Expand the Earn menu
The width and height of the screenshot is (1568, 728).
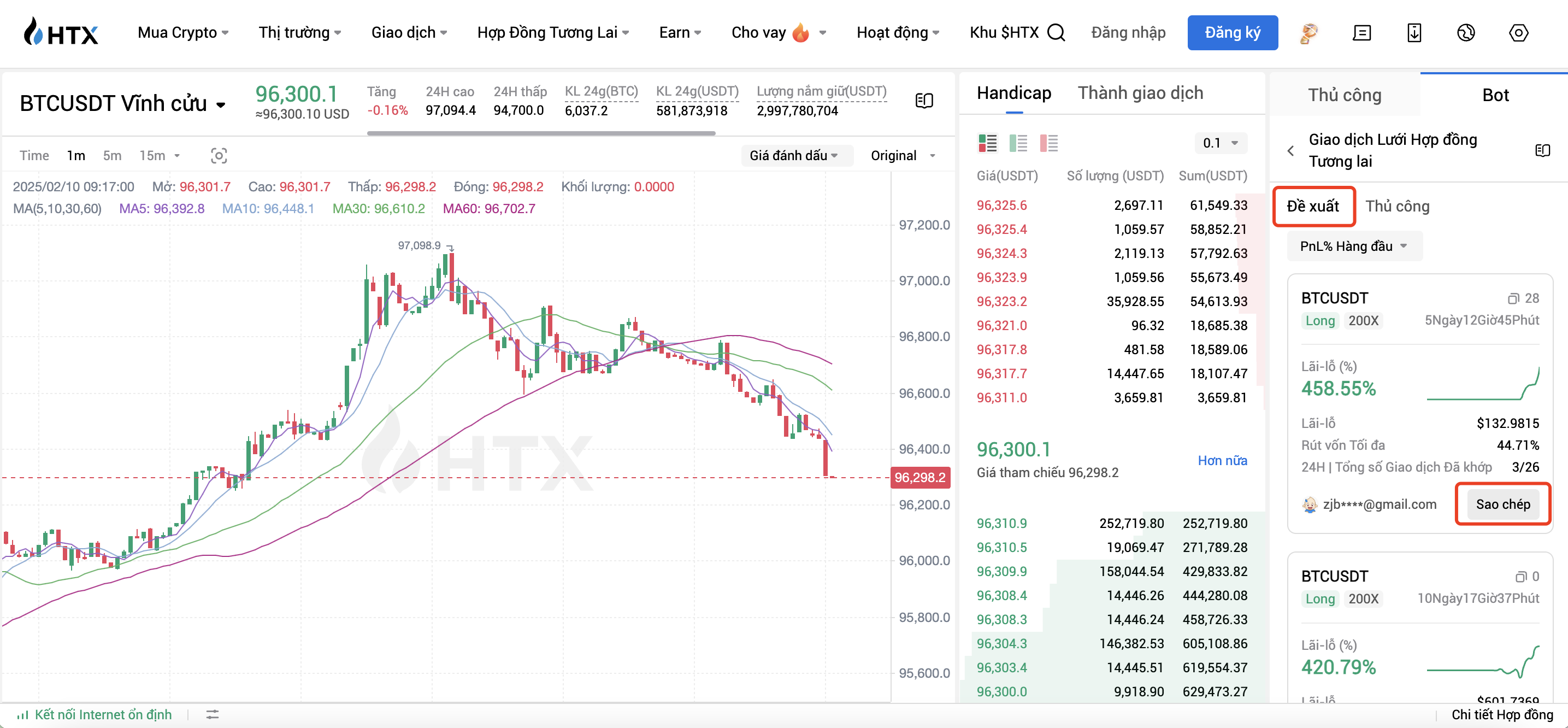pos(680,32)
